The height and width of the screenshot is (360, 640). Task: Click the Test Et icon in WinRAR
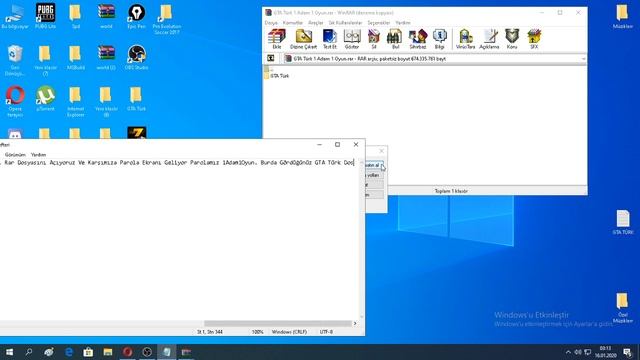330,39
